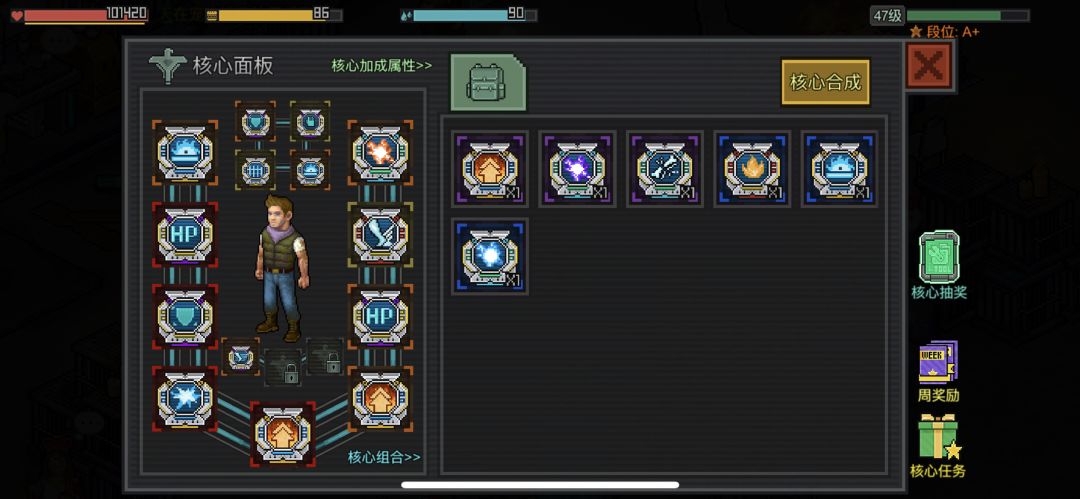Viewport: 1080px width, 499px height.
Task: Click the rightmost padlocked small core slot
Action: [325, 356]
